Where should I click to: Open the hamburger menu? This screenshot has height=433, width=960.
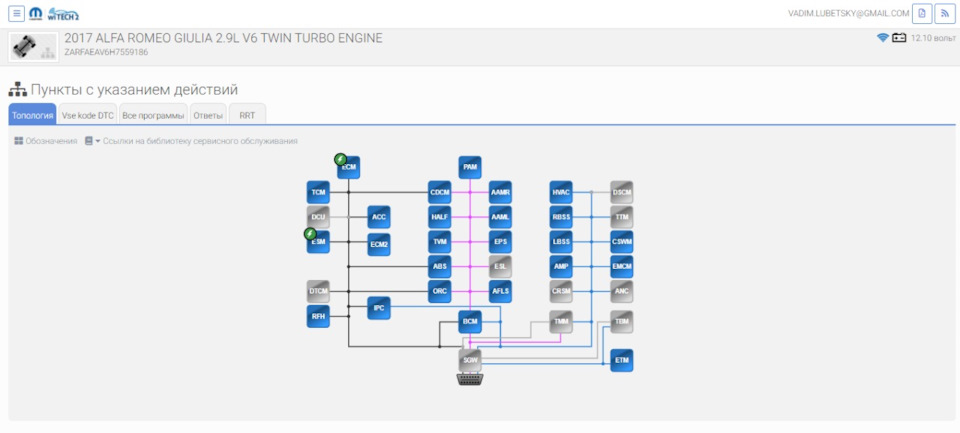17,13
